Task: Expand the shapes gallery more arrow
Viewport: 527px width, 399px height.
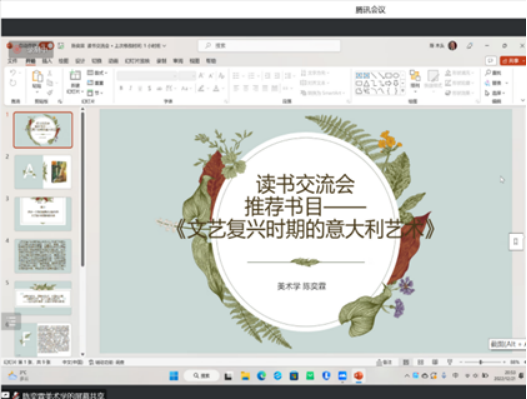Action: (403, 91)
